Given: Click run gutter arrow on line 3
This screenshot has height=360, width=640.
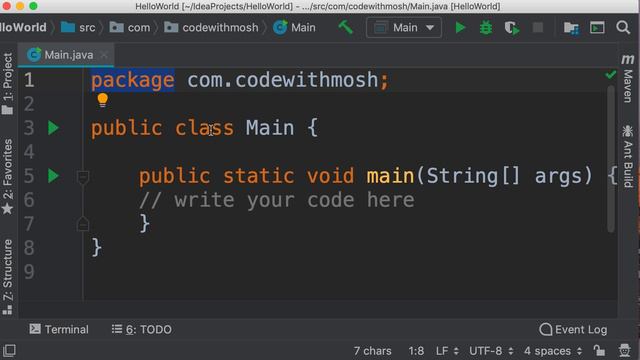Looking at the screenshot, I should pos(53,128).
